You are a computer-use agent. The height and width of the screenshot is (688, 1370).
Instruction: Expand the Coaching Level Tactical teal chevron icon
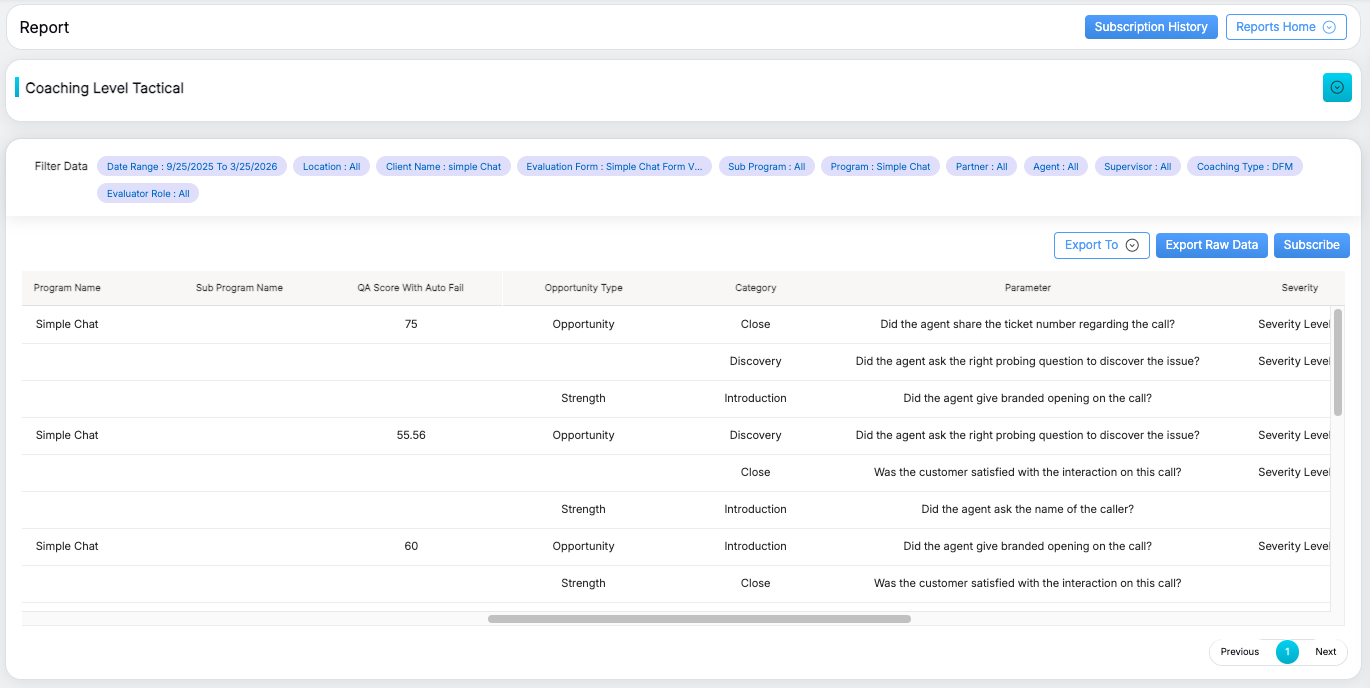[x=1337, y=88]
